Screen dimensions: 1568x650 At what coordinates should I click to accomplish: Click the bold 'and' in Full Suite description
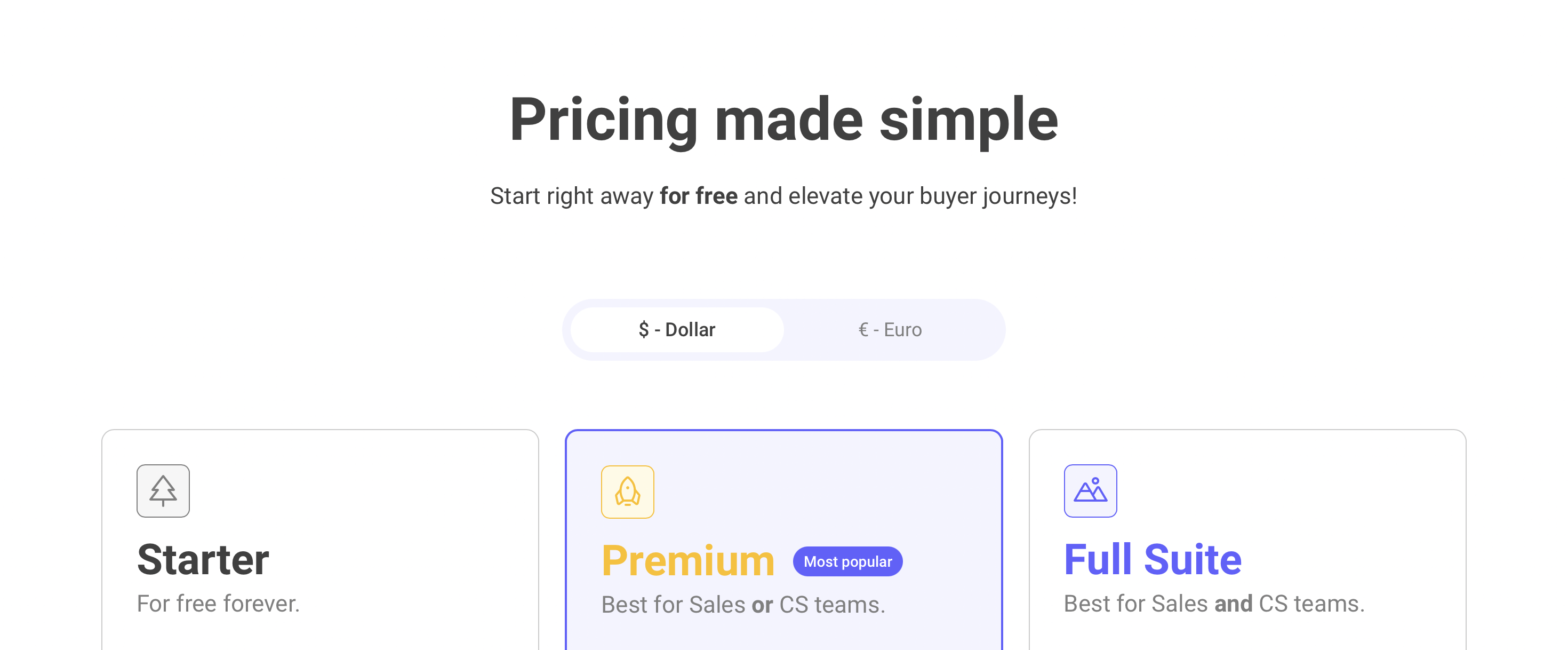coord(1233,604)
